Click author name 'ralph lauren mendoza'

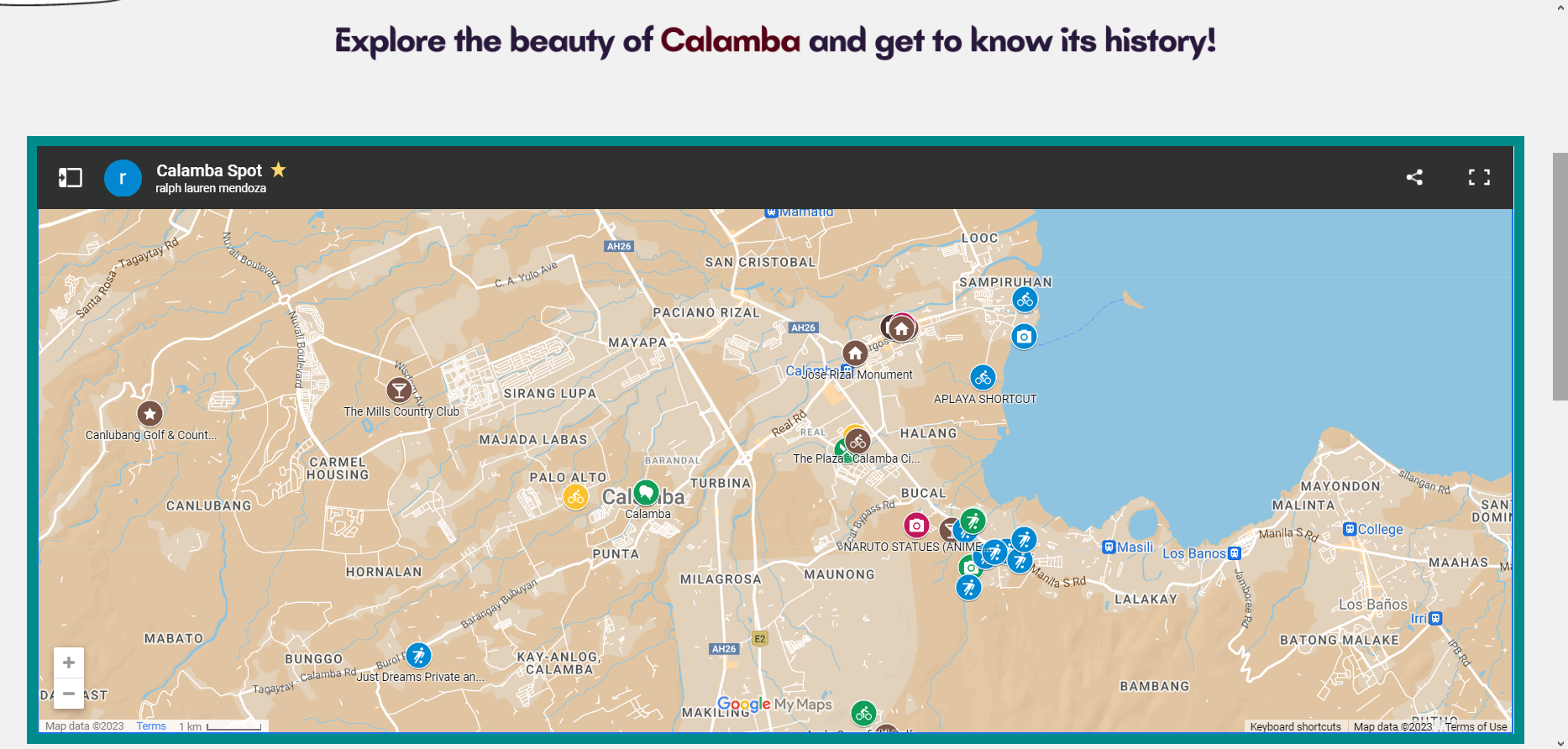(x=211, y=188)
